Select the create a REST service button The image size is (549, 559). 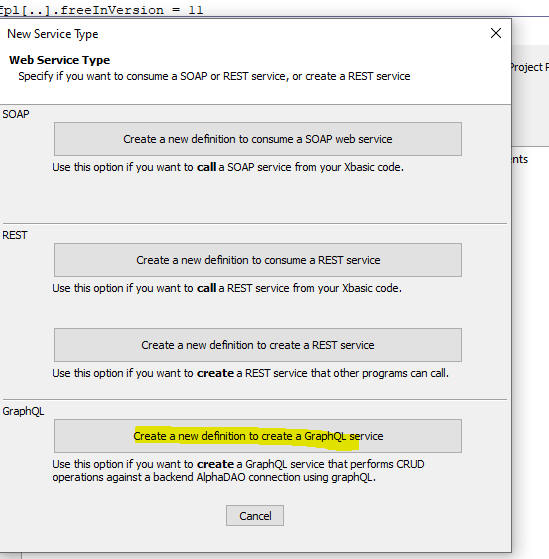click(258, 345)
